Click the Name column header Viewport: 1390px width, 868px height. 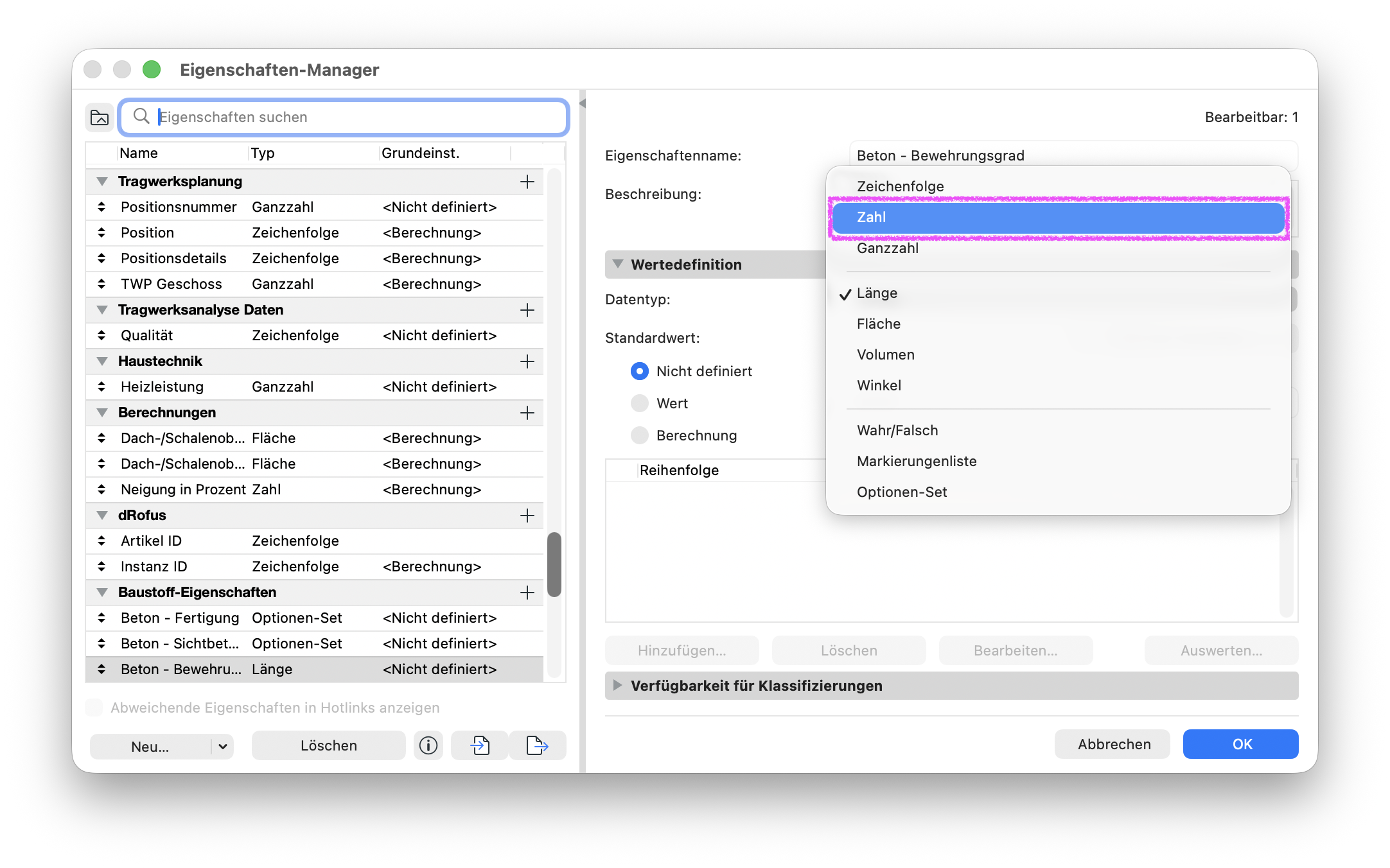coord(182,153)
